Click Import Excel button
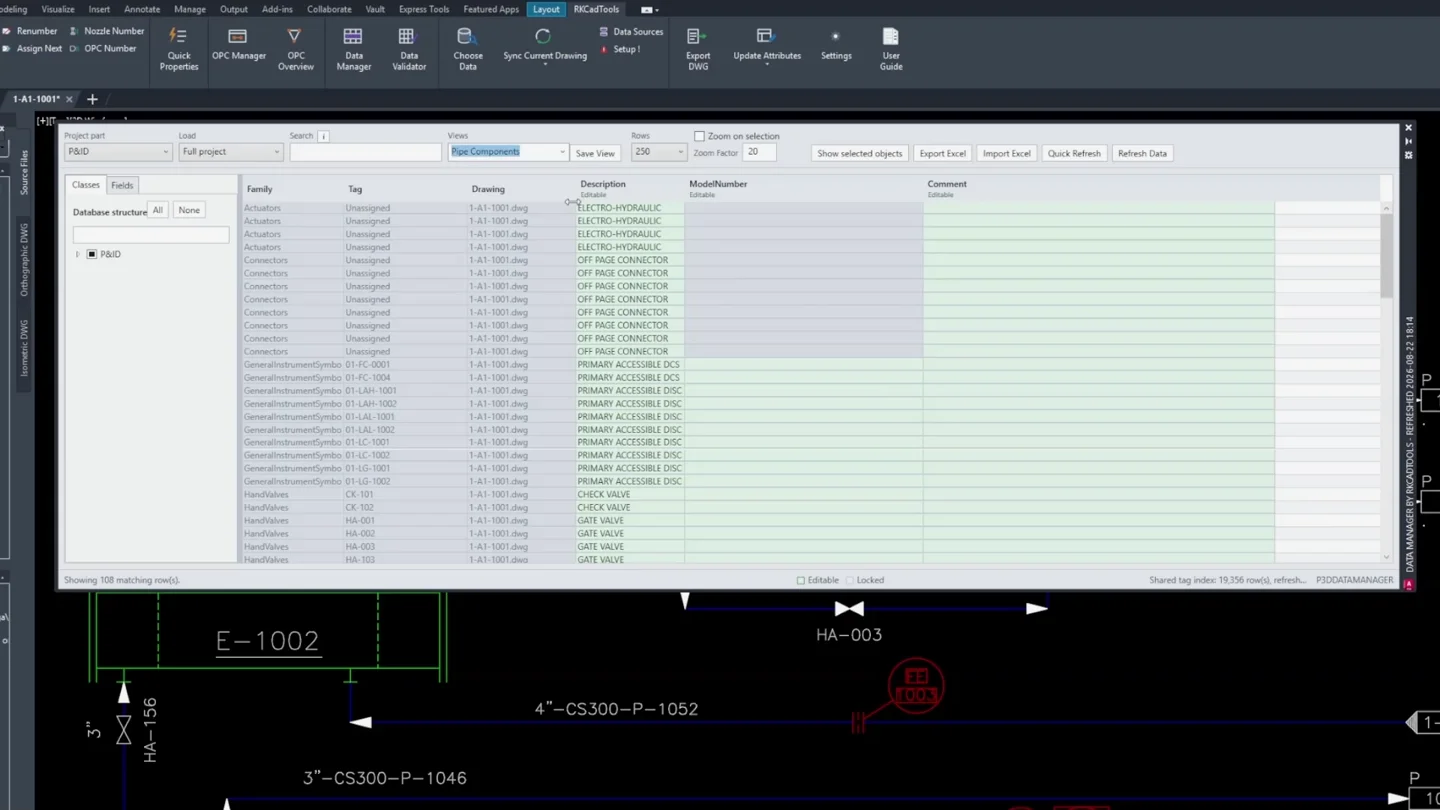The height and width of the screenshot is (810, 1440). (x=1006, y=153)
